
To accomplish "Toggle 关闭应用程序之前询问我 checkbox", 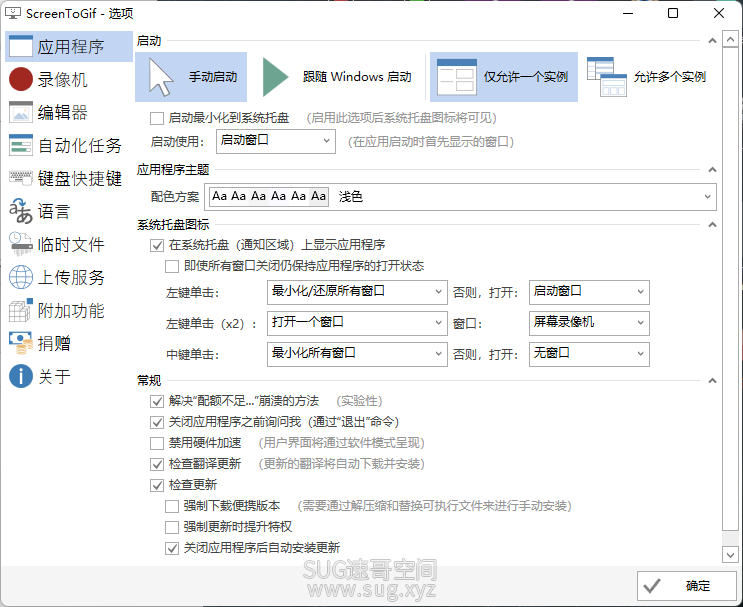I will (x=157, y=422).
